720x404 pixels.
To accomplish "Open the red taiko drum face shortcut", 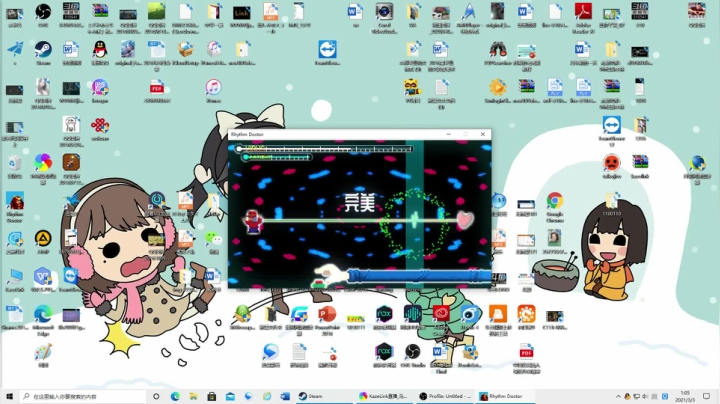I will click(x=612, y=163).
